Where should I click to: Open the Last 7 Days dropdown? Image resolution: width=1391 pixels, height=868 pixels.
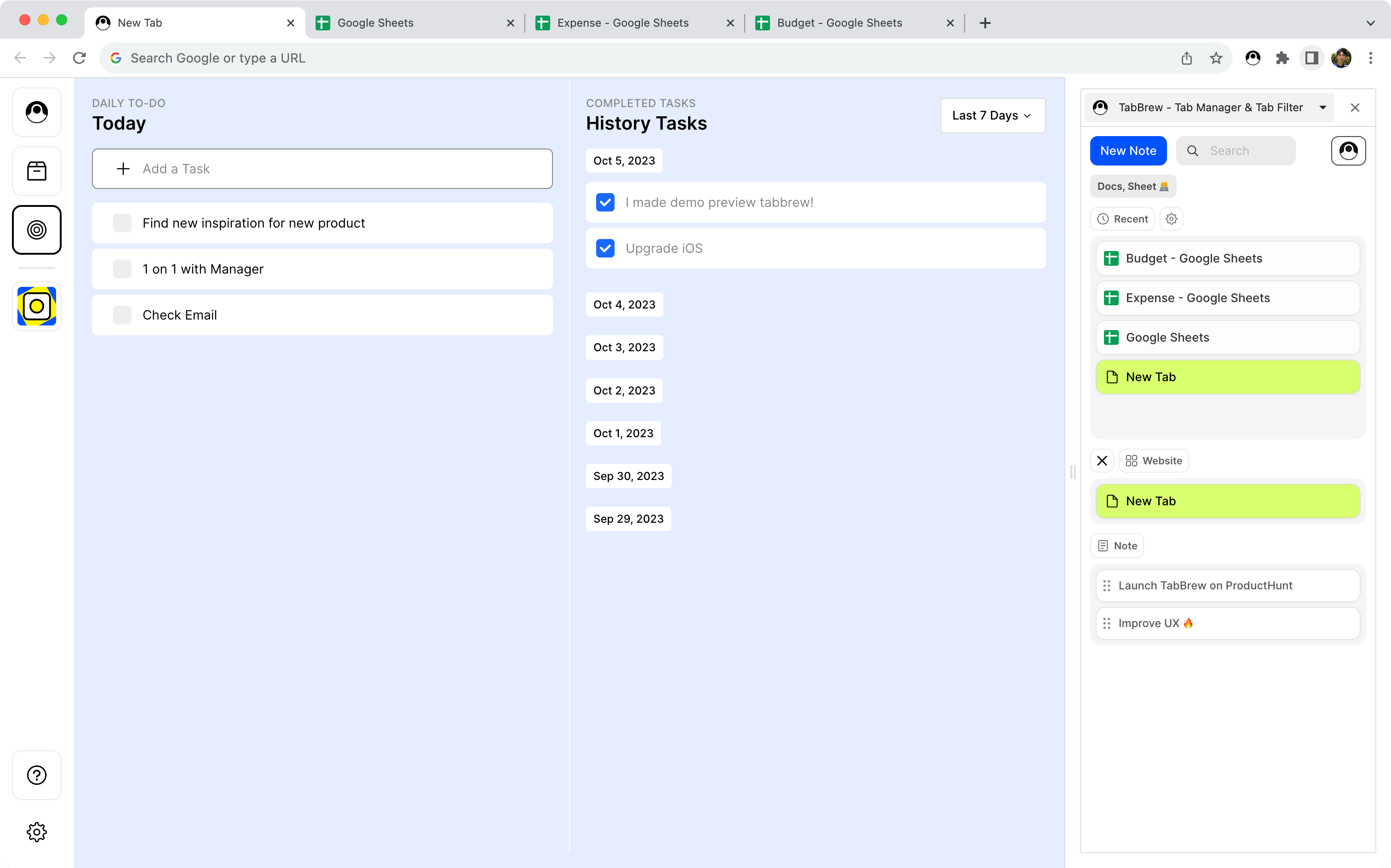[993, 115]
